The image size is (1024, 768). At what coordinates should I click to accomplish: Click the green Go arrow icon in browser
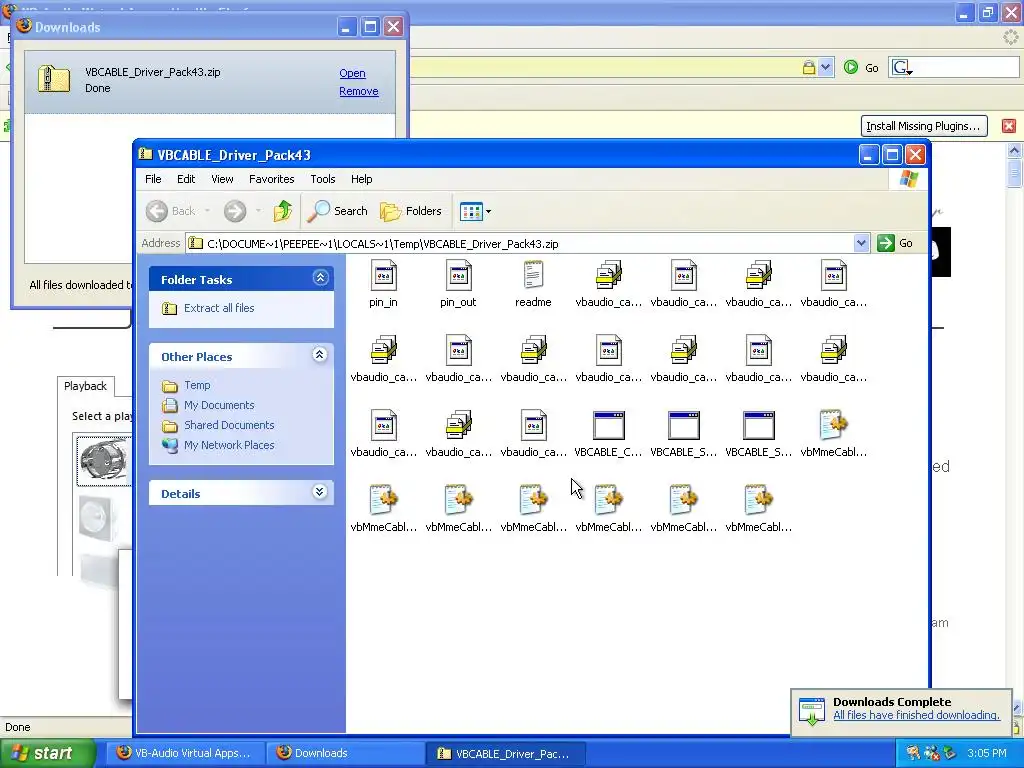[851, 67]
